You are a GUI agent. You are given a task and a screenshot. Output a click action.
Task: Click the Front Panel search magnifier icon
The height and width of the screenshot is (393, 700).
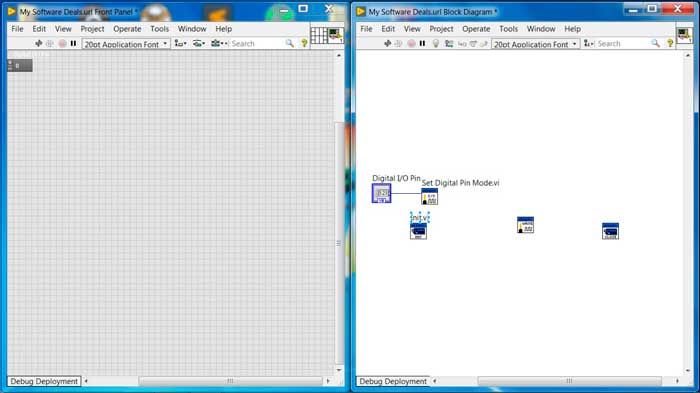(290, 43)
